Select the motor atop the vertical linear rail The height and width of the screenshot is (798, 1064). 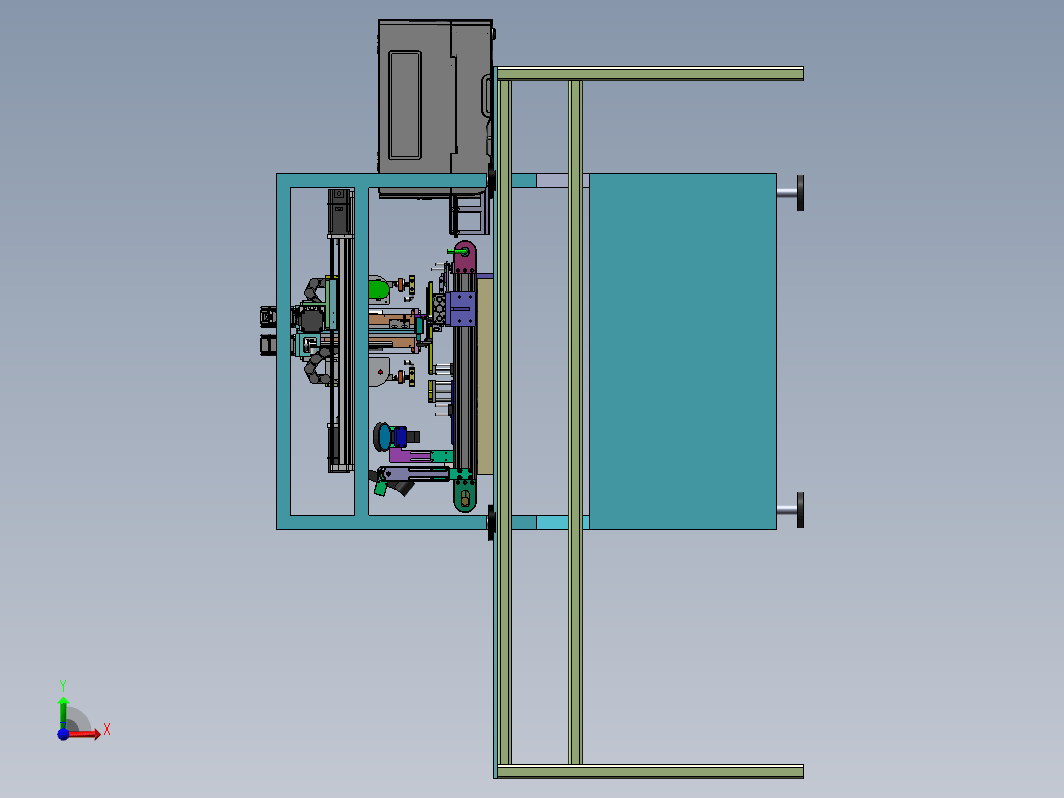pyautogui.click(x=341, y=212)
